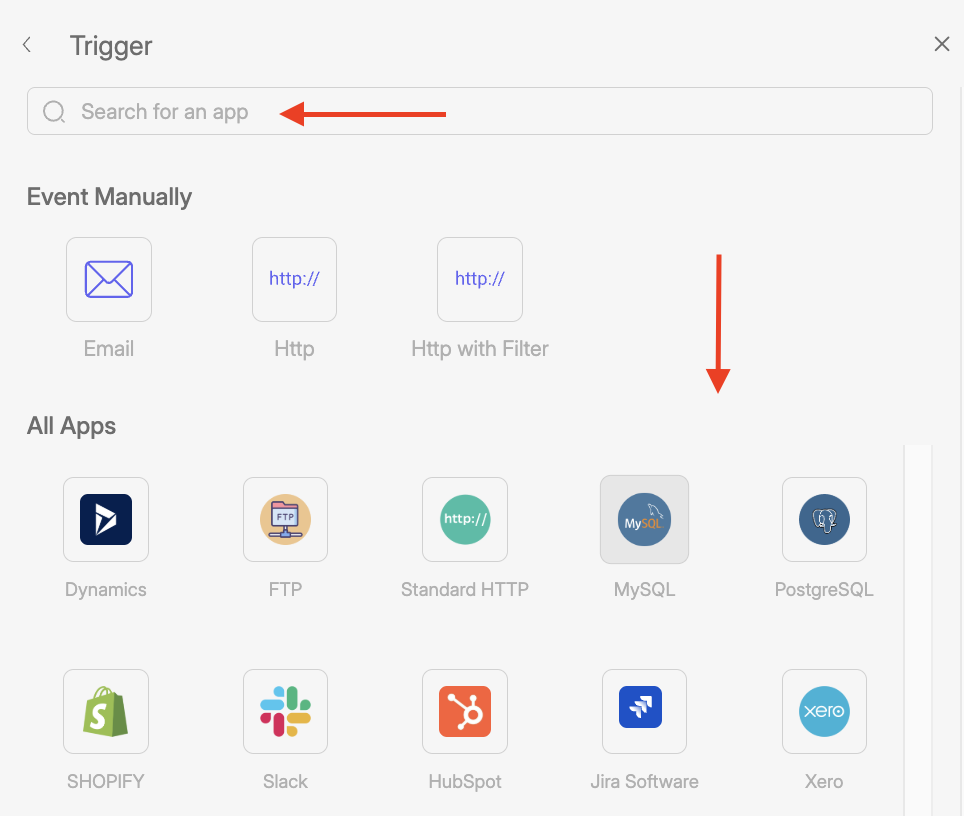Click the Jira Software label
This screenshot has height=816, width=964.
click(x=644, y=782)
